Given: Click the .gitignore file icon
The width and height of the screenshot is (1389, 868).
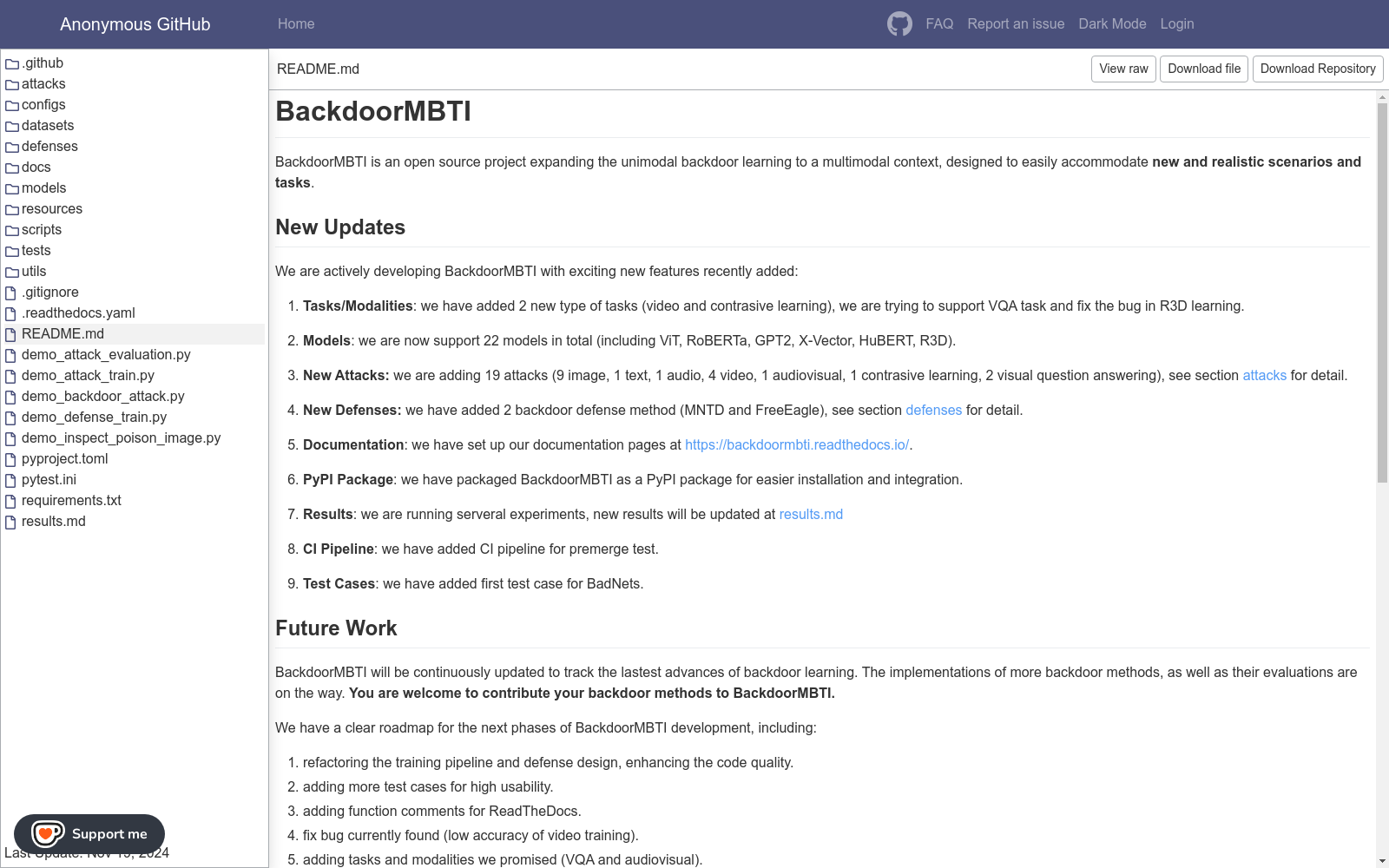Looking at the screenshot, I should [11, 293].
